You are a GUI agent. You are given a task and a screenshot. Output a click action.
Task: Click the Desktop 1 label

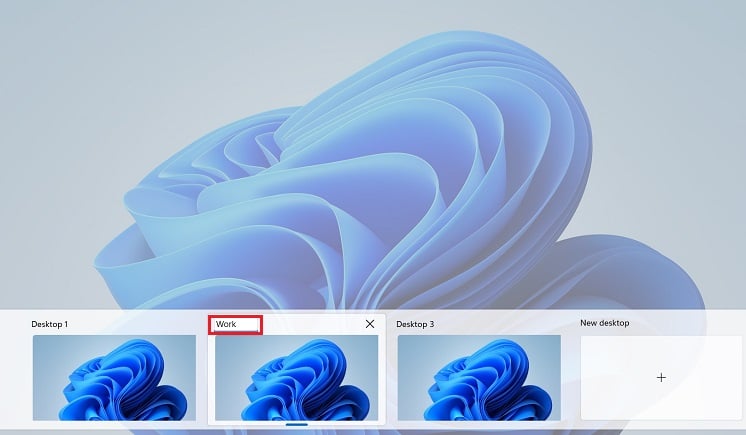49,324
